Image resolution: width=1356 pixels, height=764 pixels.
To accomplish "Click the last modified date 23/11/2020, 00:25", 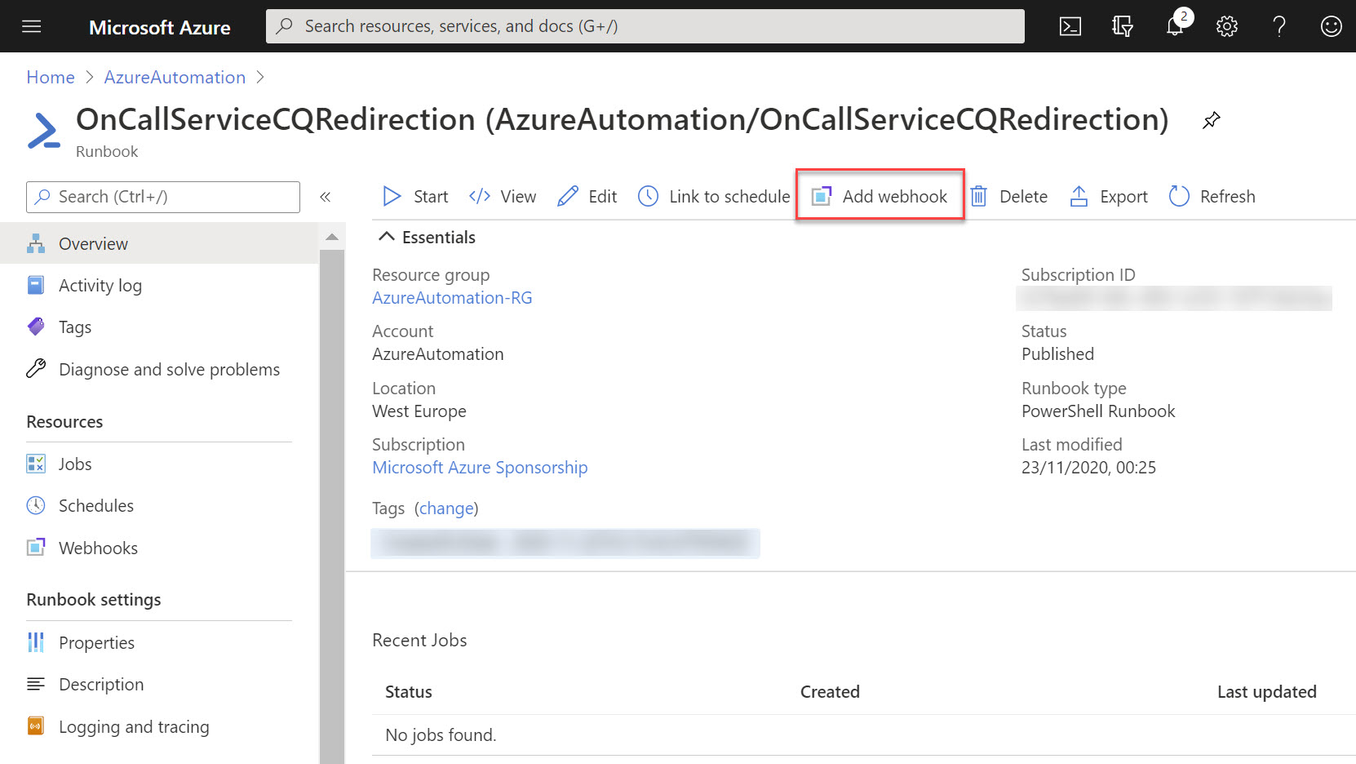I will click(1089, 468).
